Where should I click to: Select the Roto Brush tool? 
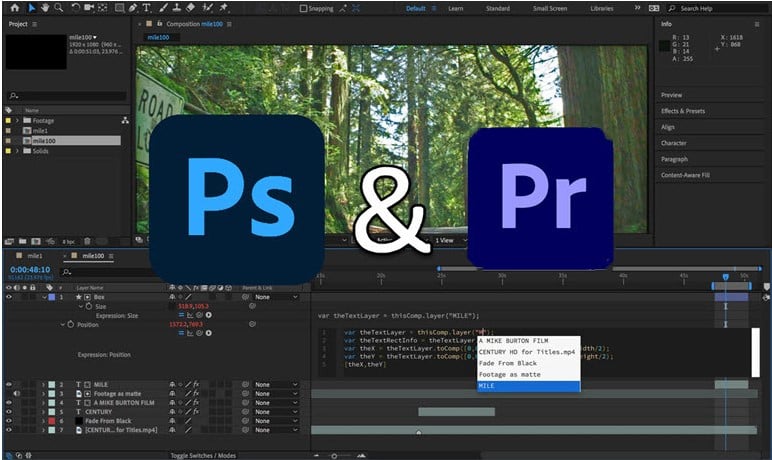tap(208, 8)
